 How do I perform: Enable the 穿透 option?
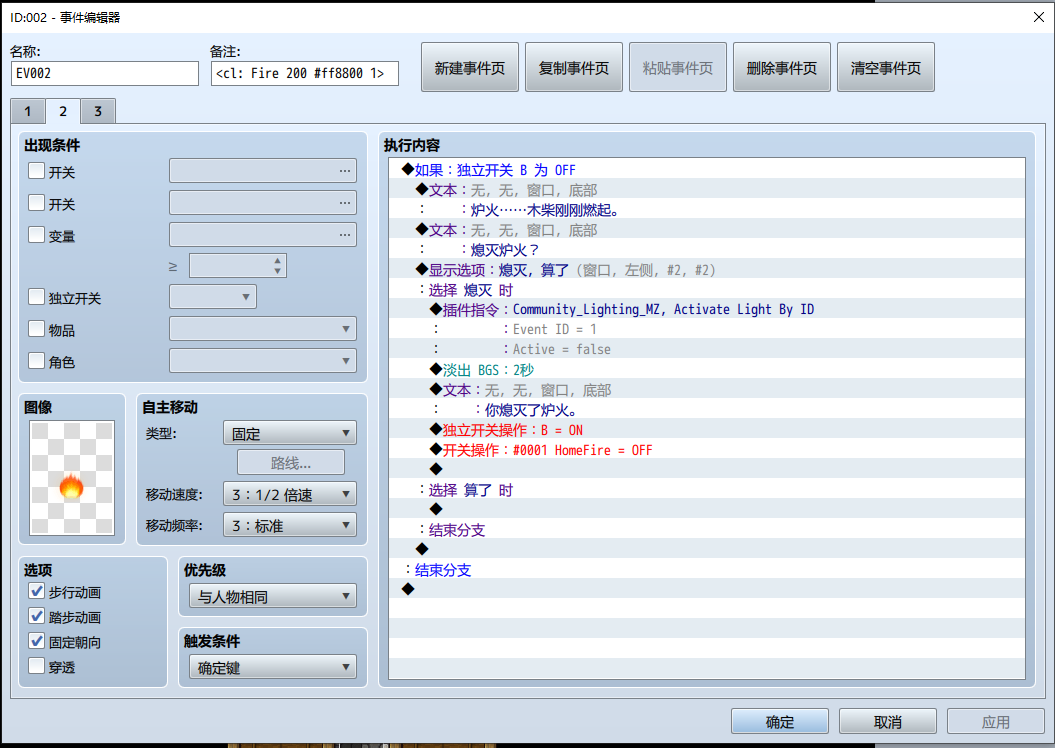click(36, 666)
